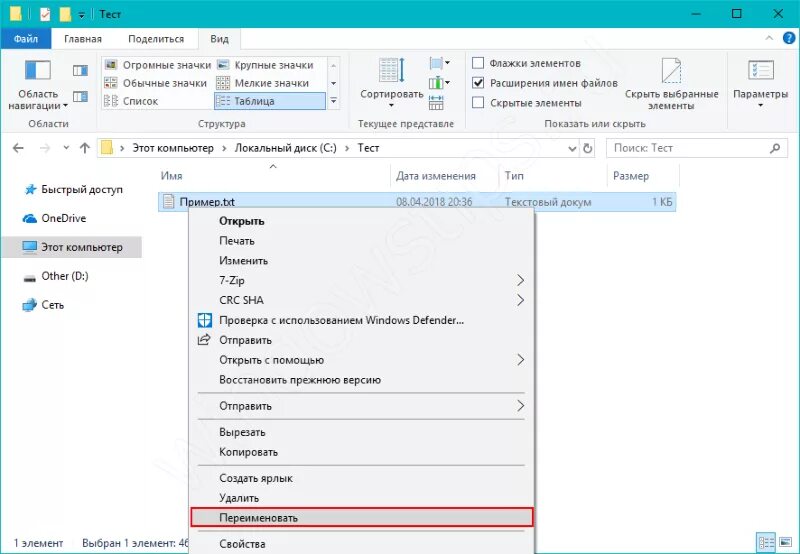Open OneDrive in navigation pane

pos(55,218)
